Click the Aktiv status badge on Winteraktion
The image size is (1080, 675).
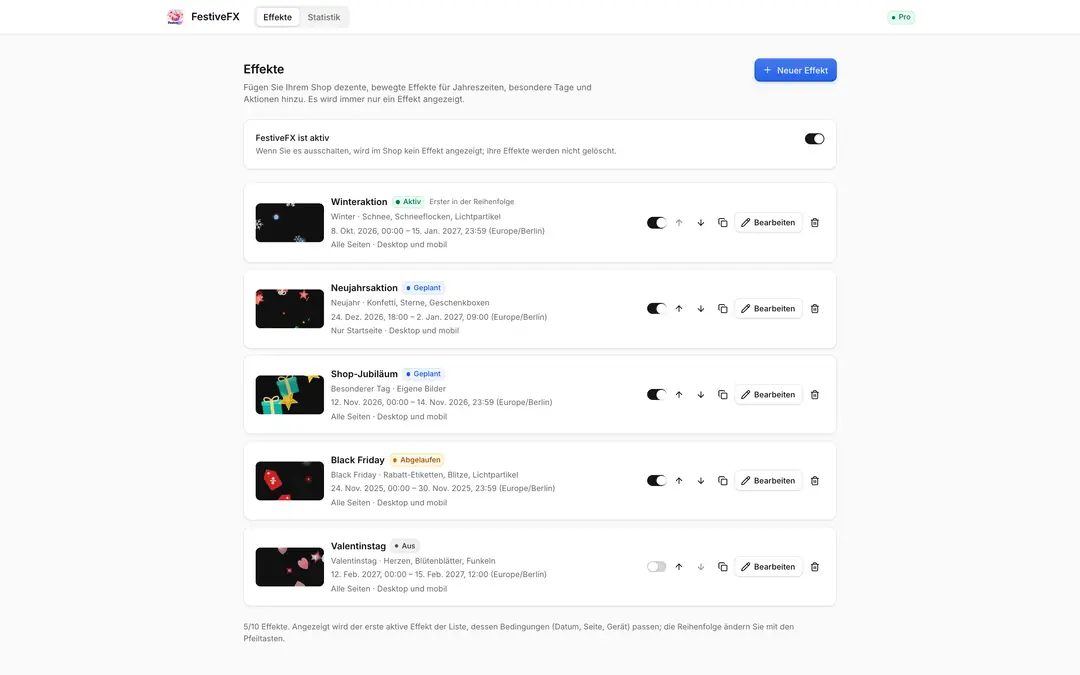coord(408,202)
